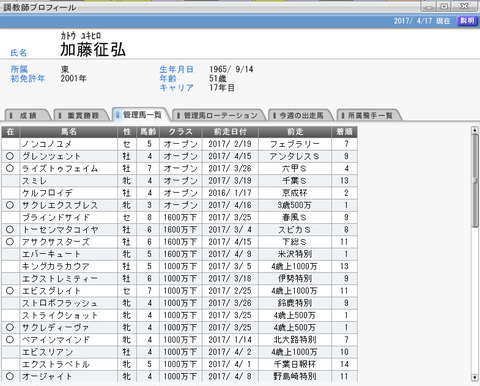
Task: Click previous race アンタレスS cell
Action: [x=295, y=156]
